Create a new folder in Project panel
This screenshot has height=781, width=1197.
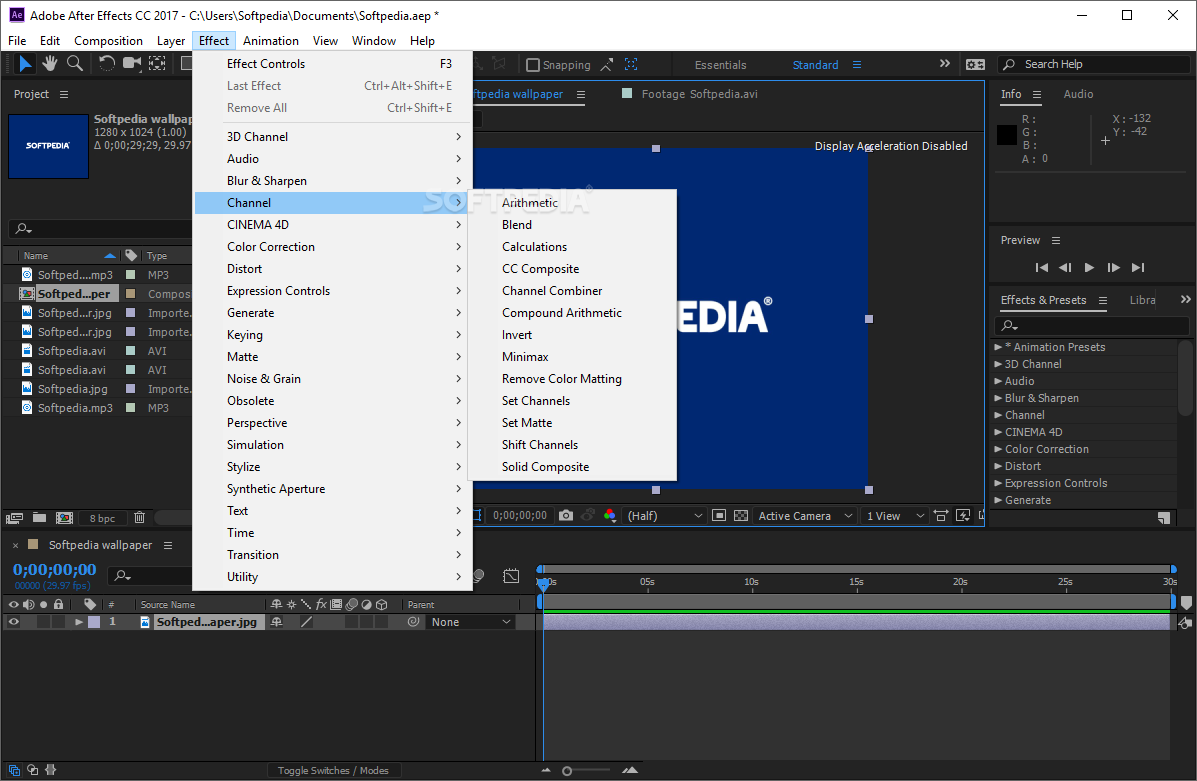[x=39, y=518]
